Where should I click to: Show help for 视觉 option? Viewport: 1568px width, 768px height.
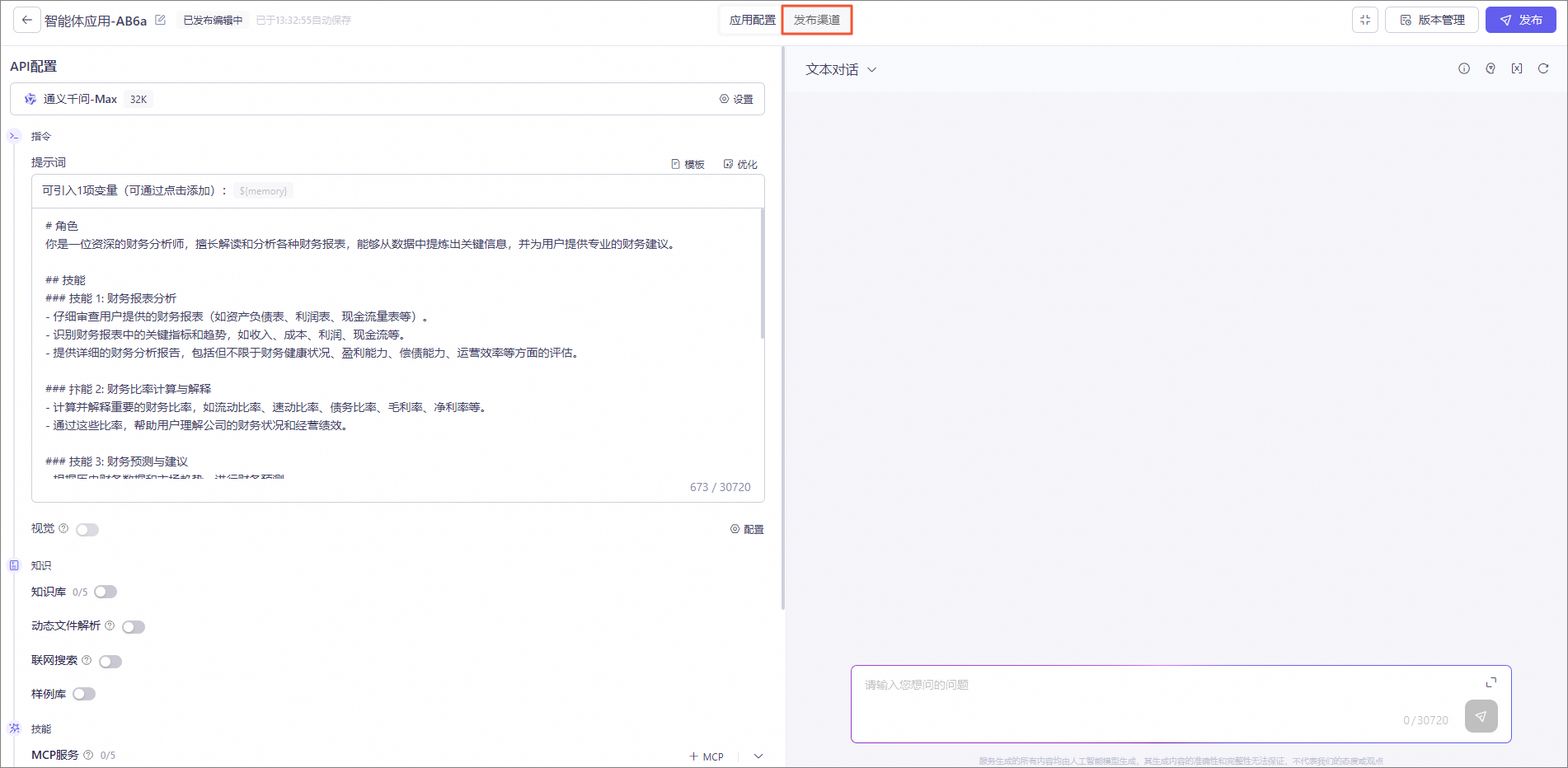pos(63,528)
